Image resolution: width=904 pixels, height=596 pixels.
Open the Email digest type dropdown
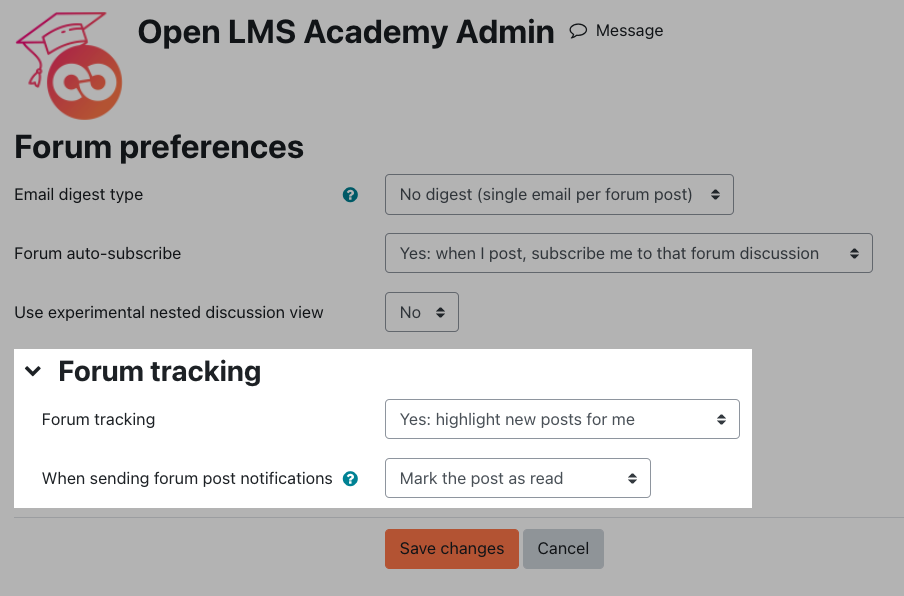(x=559, y=195)
